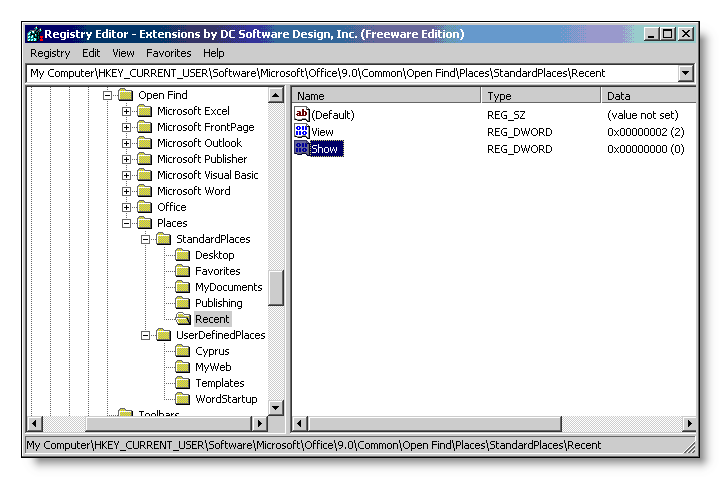721x479 pixels.
Task: Collapse the UserDefinedPlaces key
Action: point(145,336)
